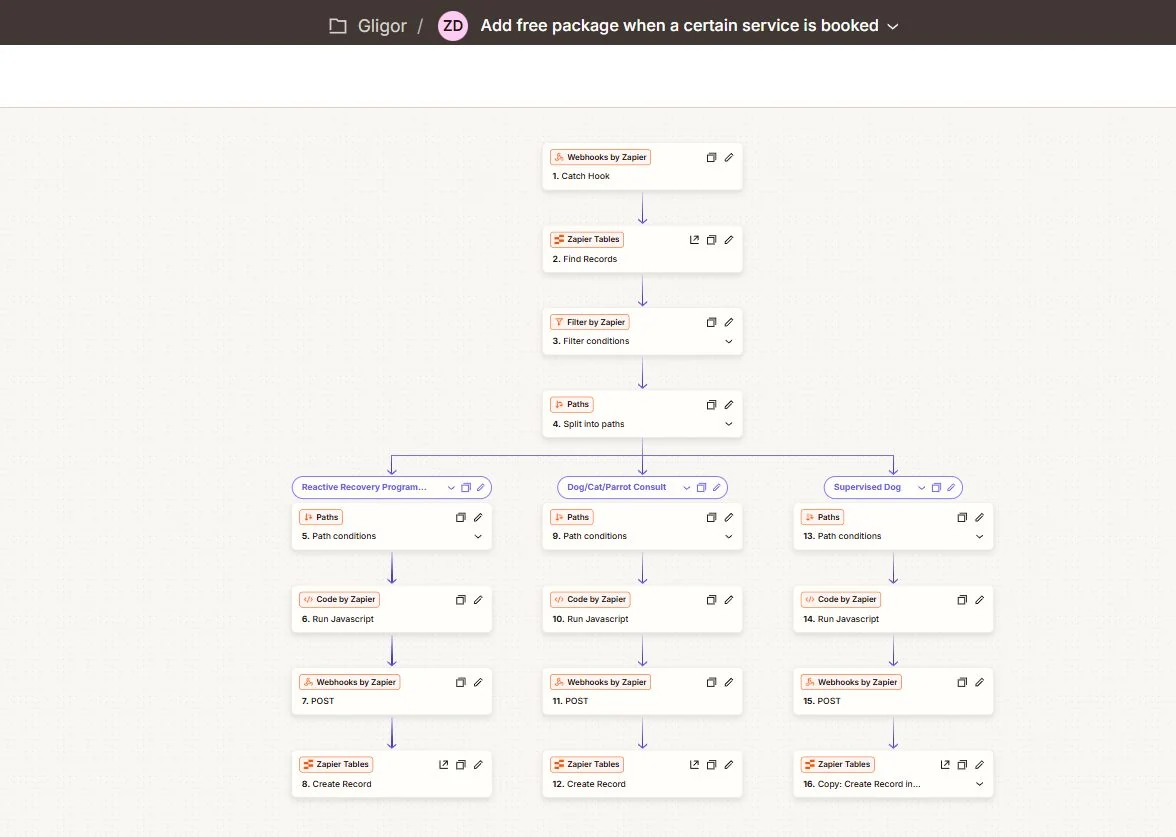Click the Paths badge on step 4
This screenshot has width=1176, height=837.
click(572, 405)
